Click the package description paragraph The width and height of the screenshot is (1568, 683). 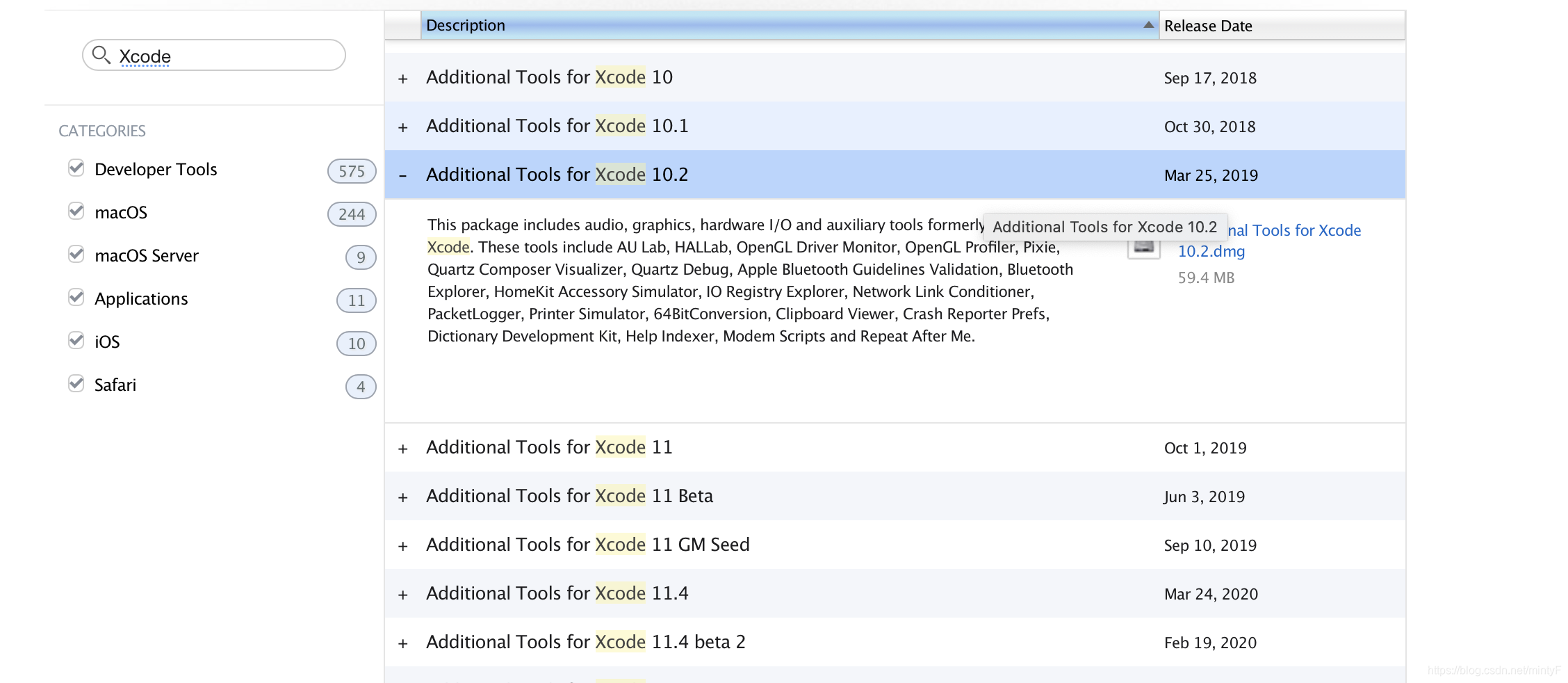(751, 280)
